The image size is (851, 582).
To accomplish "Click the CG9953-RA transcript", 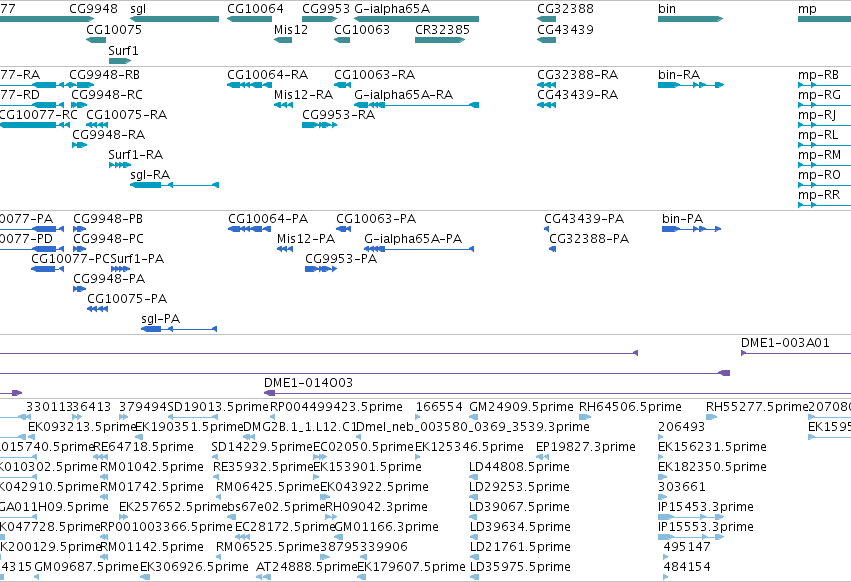I will (x=320, y=125).
